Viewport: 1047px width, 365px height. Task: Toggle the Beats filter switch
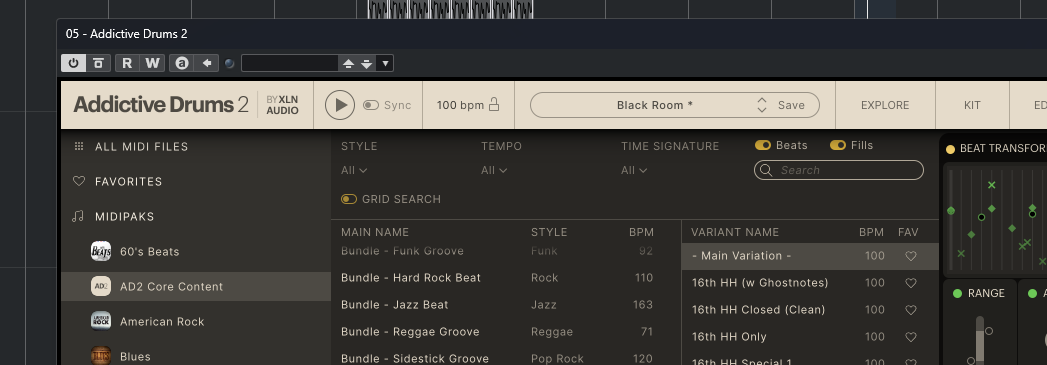point(763,145)
